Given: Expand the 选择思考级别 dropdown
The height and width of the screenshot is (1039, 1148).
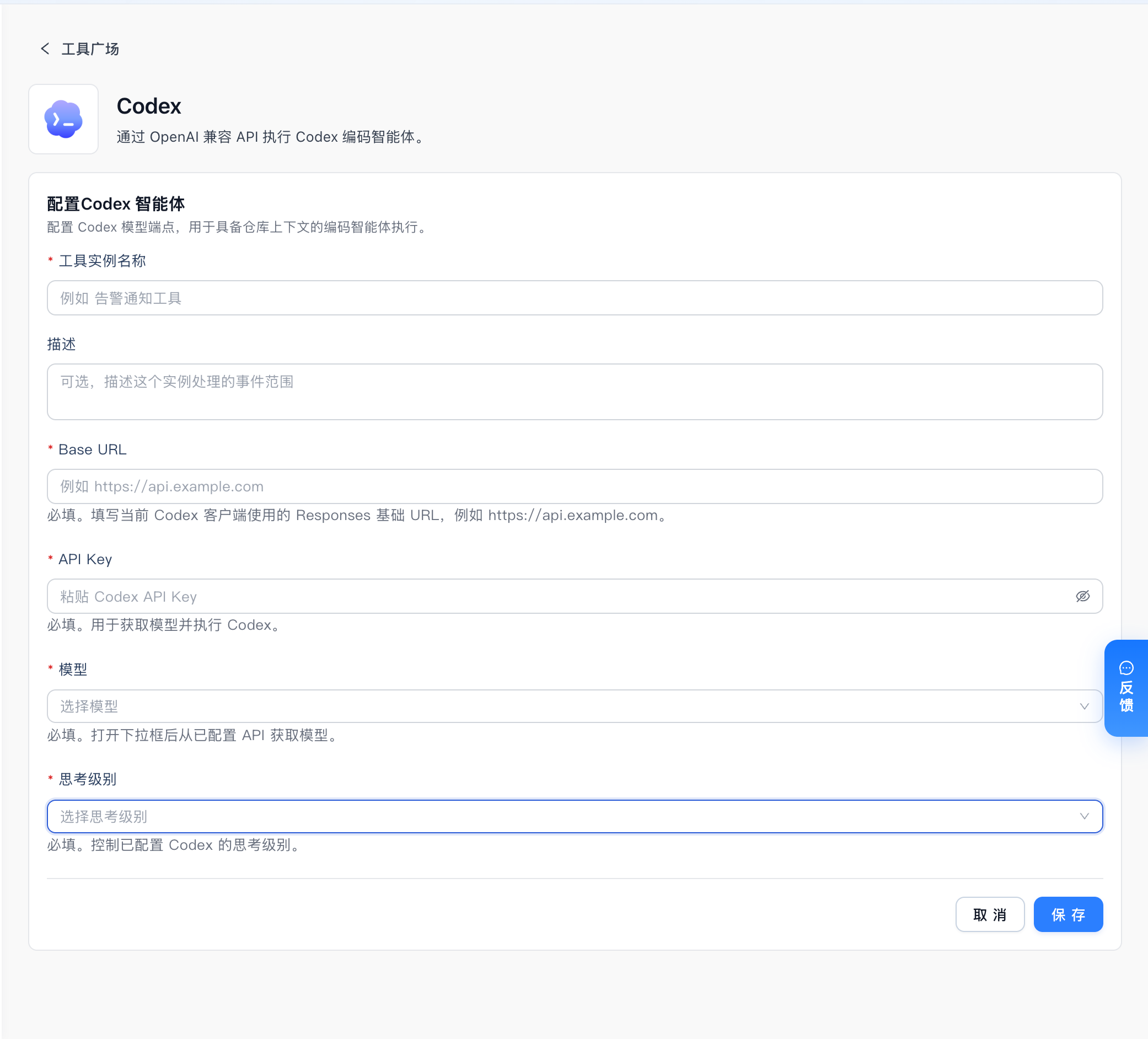Looking at the screenshot, I should 575,816.
